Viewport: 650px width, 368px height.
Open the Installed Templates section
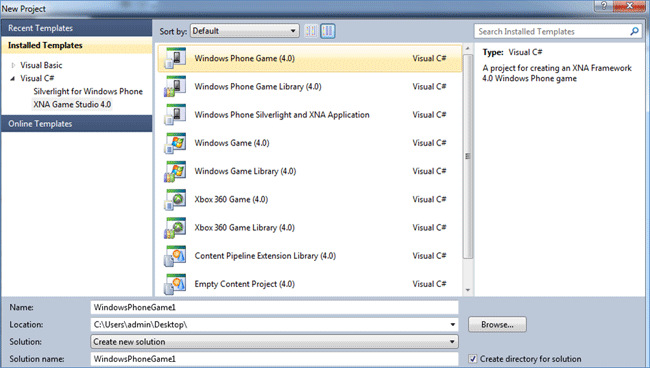click(x=76, y=45)
